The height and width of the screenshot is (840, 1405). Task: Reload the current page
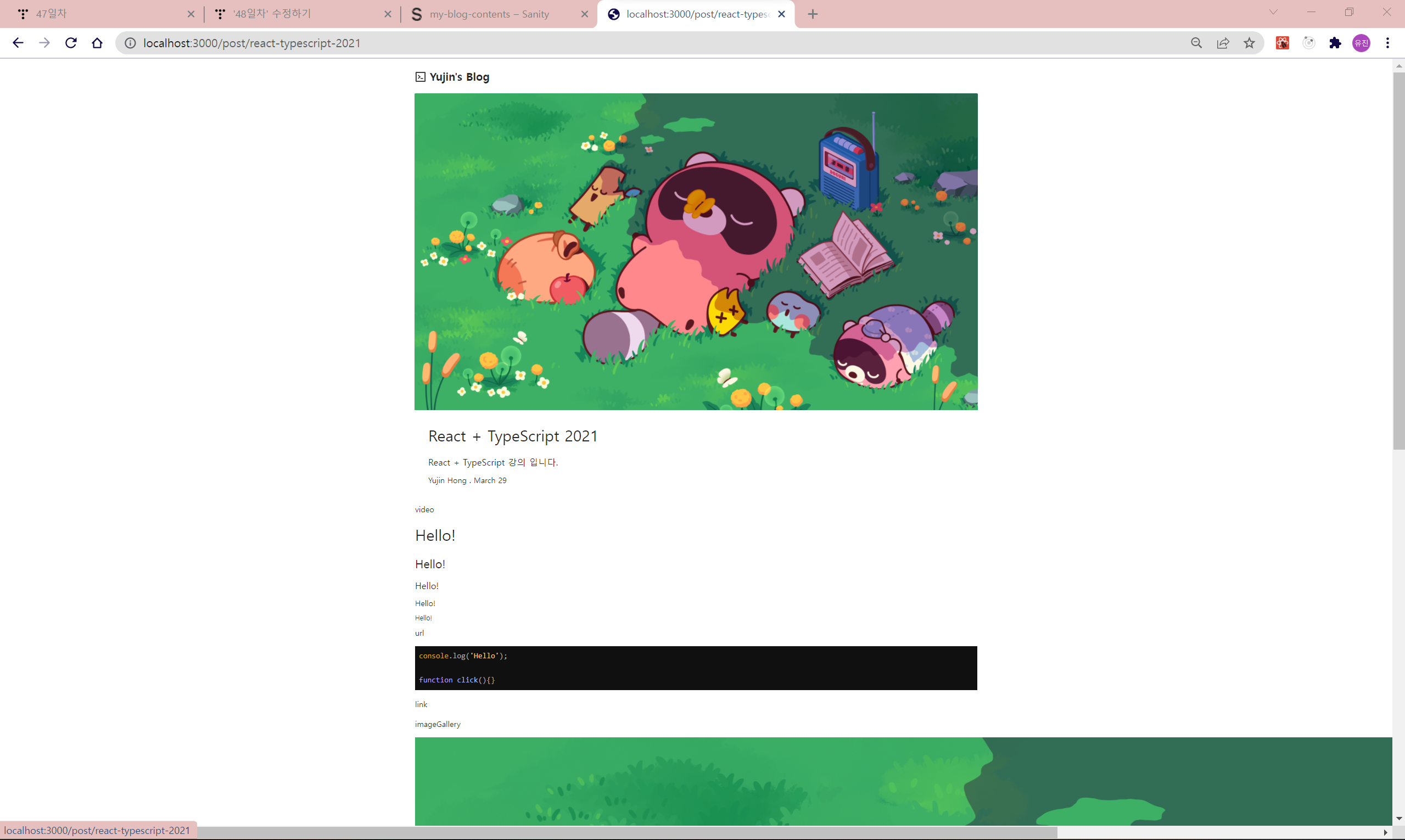click(71, 43)
